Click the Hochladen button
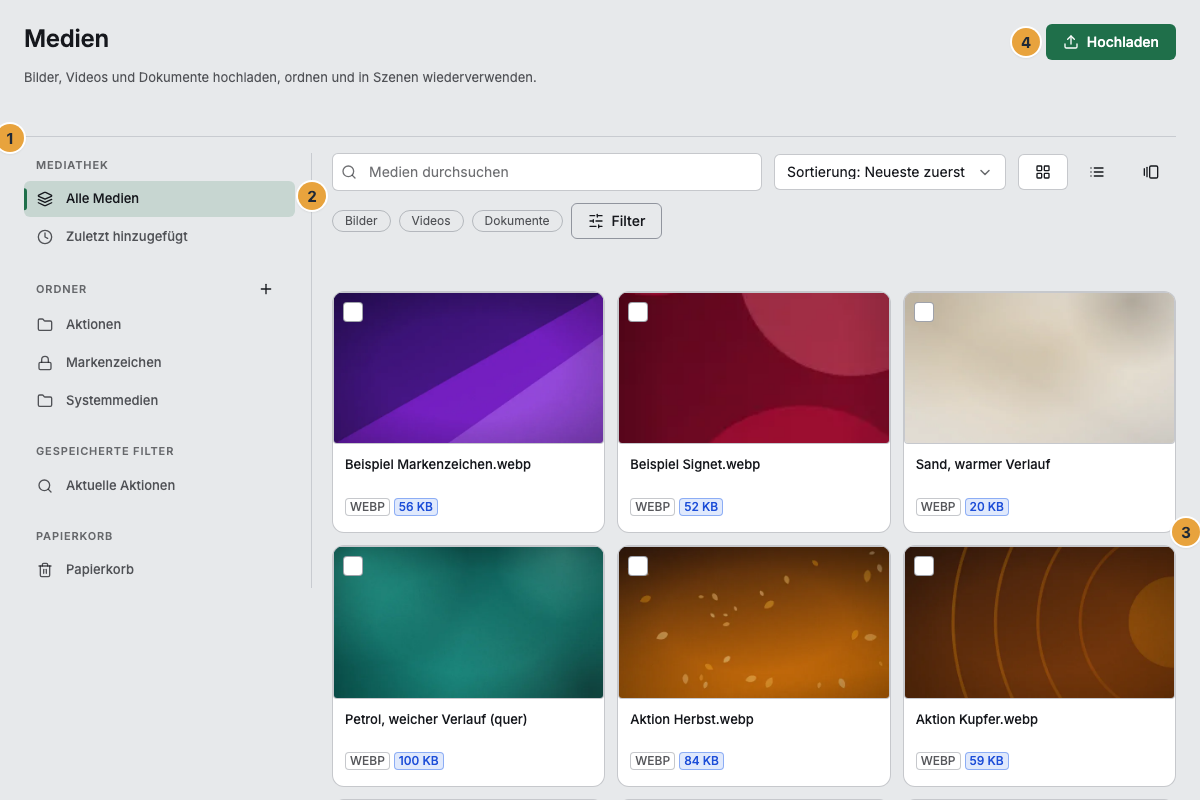 (x=1111, y=42)
